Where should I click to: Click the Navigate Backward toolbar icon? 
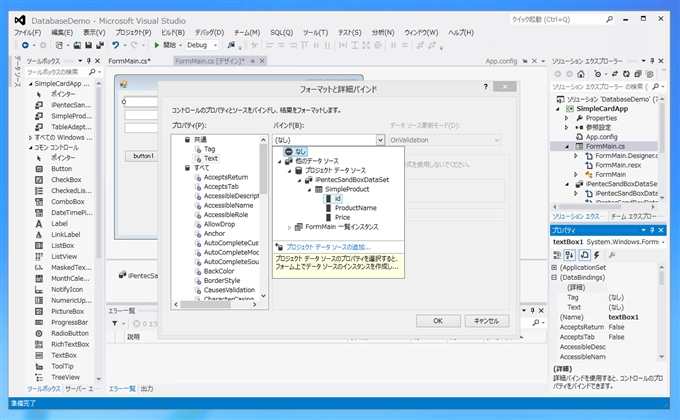coord(25,45)
